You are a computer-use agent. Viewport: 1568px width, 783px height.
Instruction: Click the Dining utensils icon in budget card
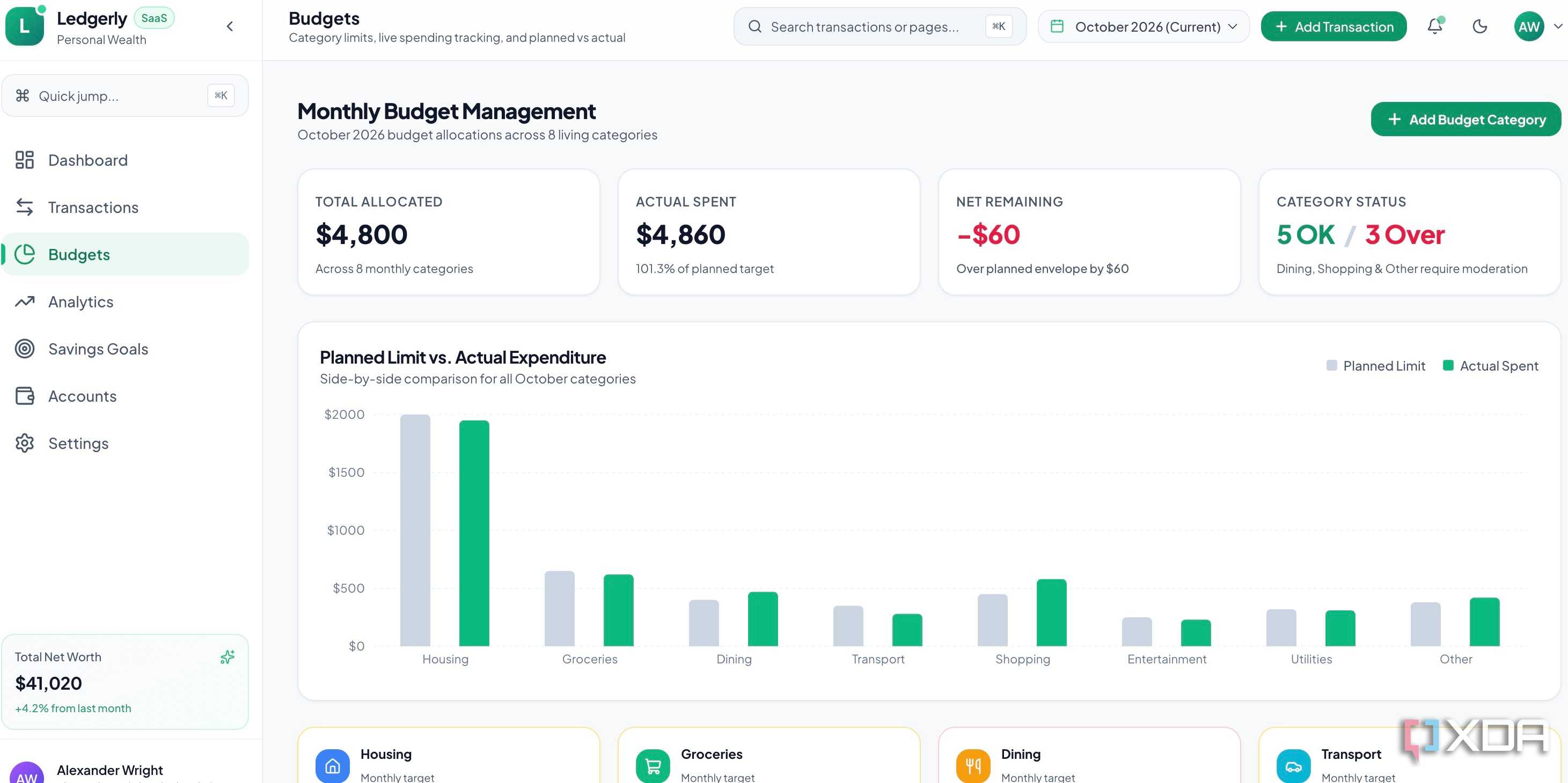[973, 765]
